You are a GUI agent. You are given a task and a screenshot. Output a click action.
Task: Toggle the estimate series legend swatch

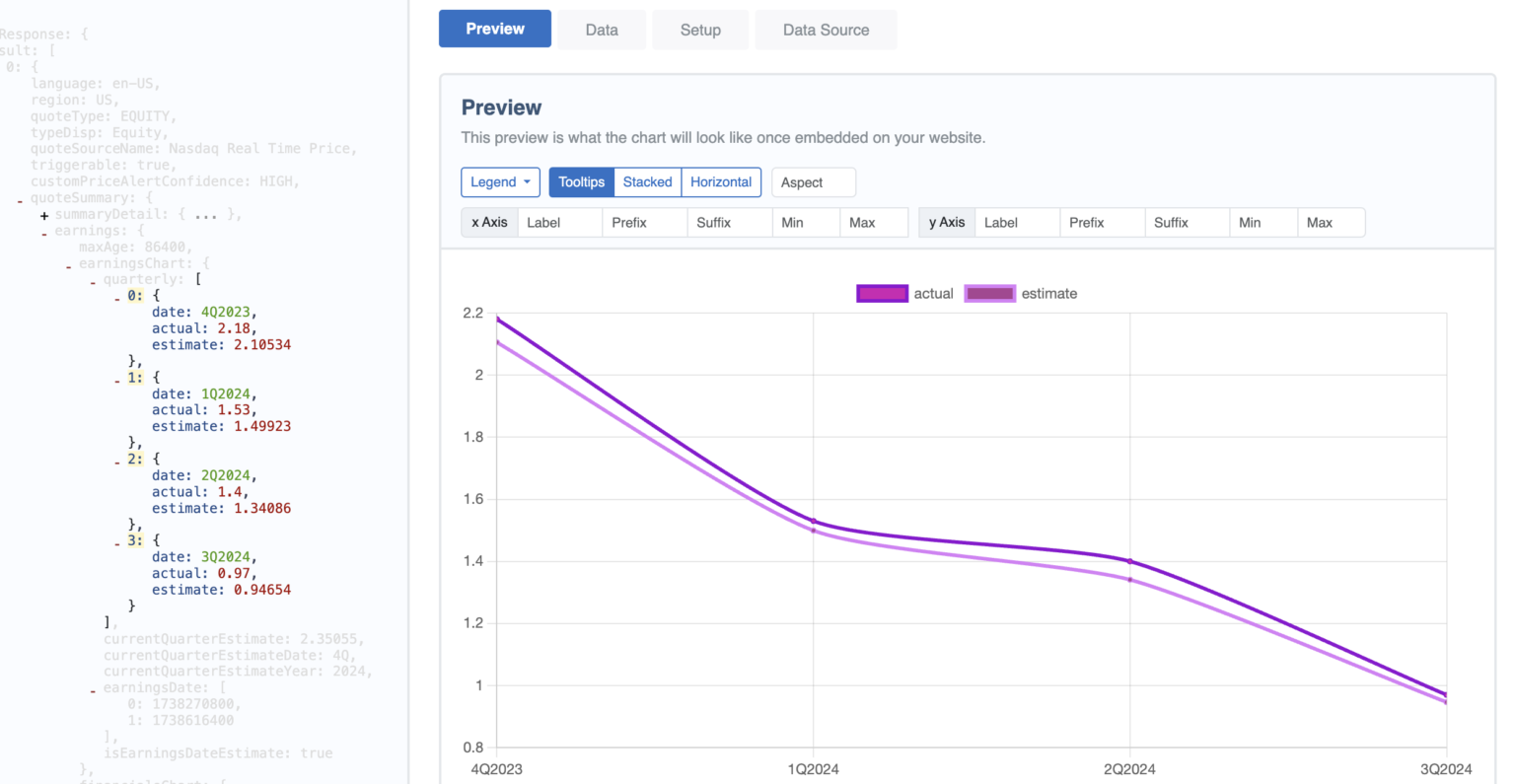pos(989,293)
